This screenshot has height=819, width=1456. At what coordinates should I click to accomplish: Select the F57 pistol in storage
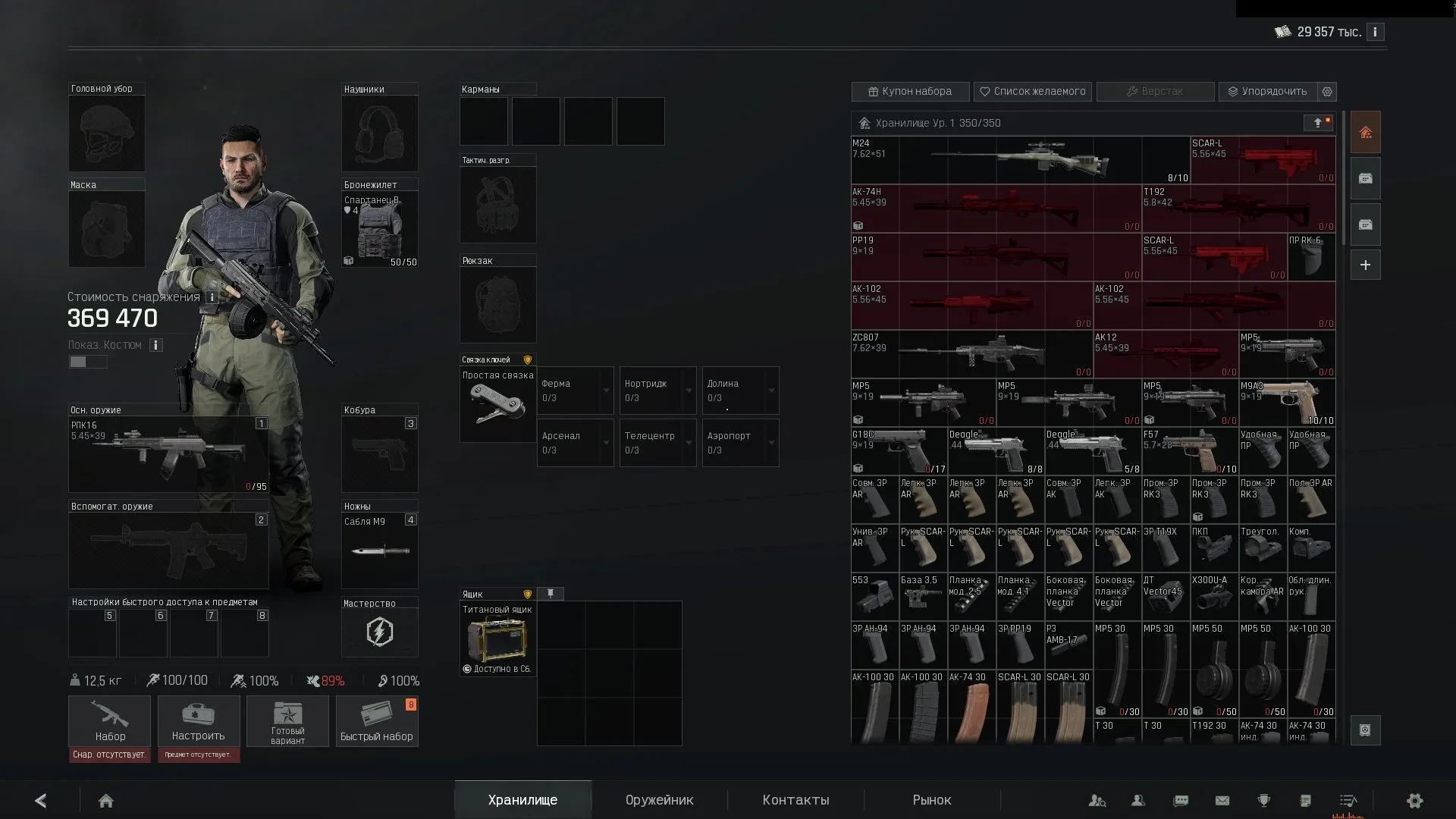[x=1190, y=451]
